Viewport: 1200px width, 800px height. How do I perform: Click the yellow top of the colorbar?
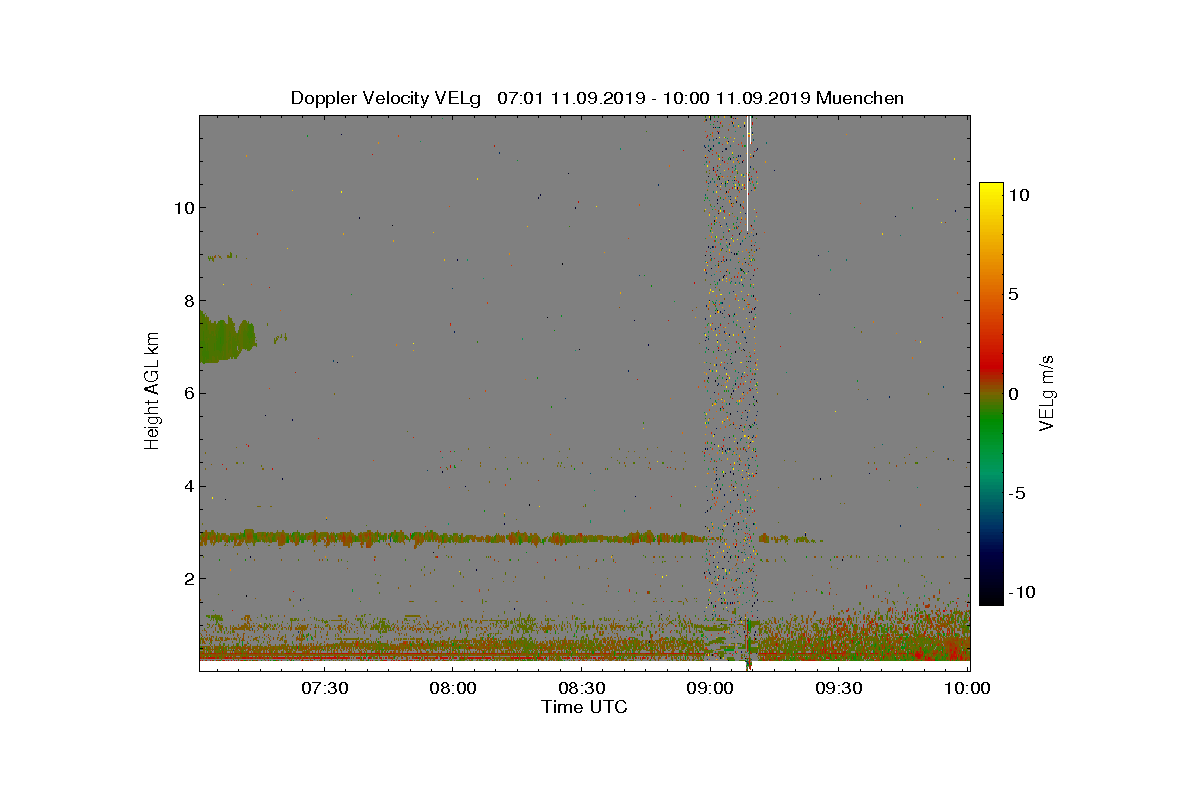coord(991,192)
